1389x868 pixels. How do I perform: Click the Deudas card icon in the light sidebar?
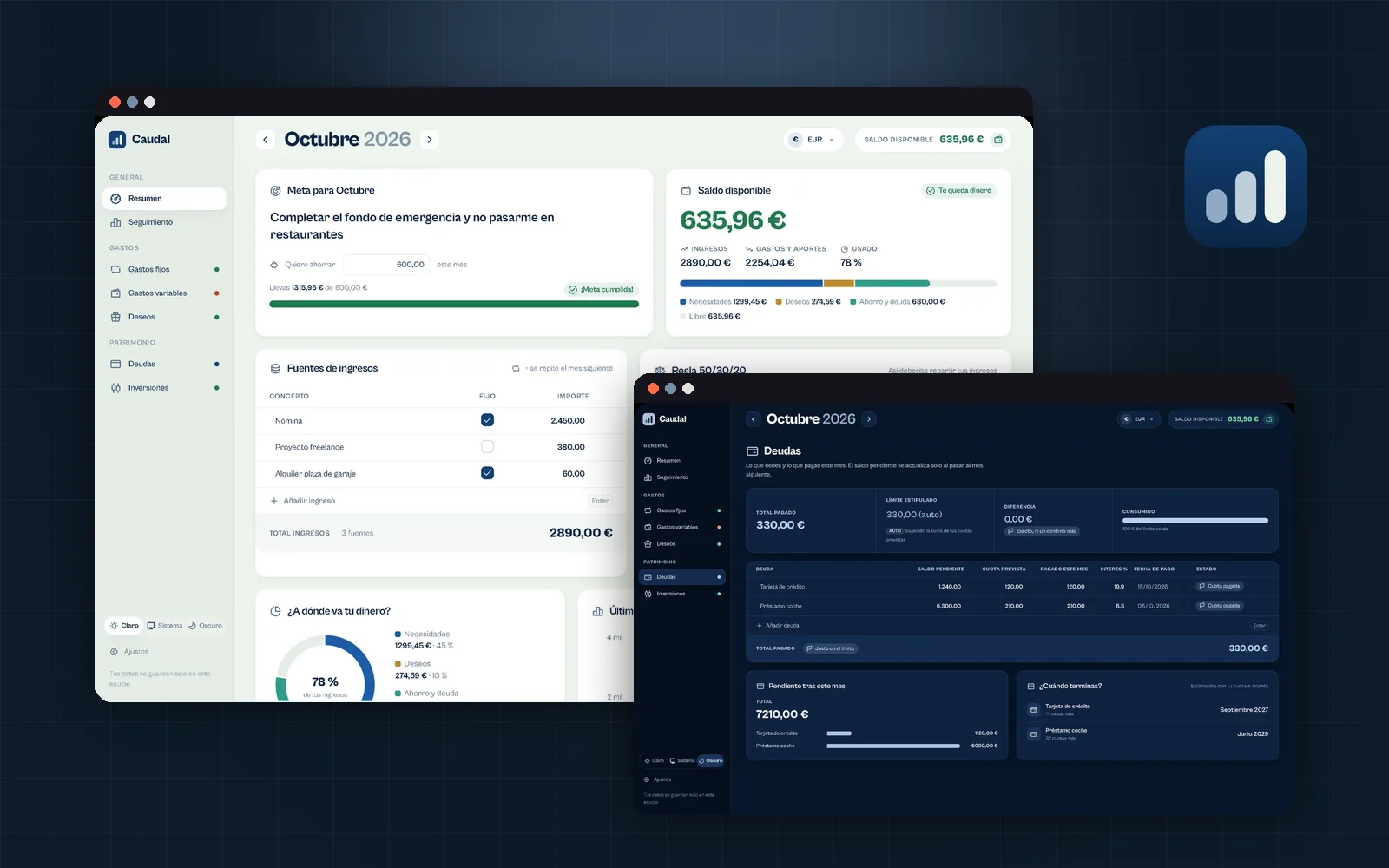coord(115,364)
